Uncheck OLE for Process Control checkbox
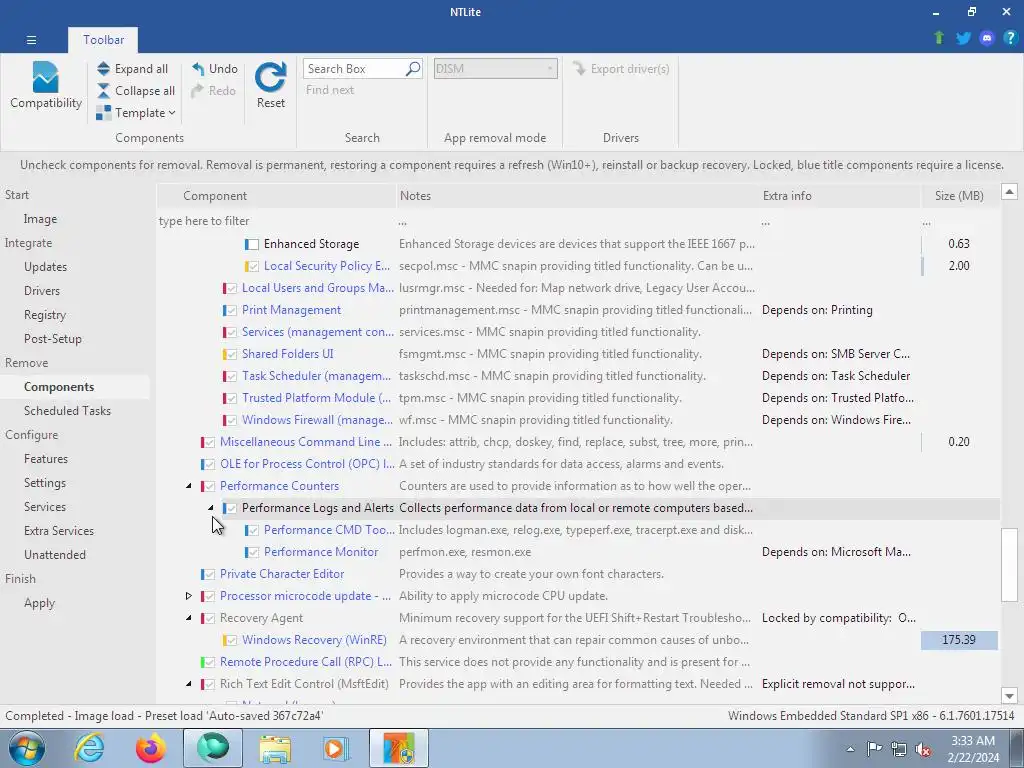This screenshot has width=1024, height=768. click(x=209, y=464)
